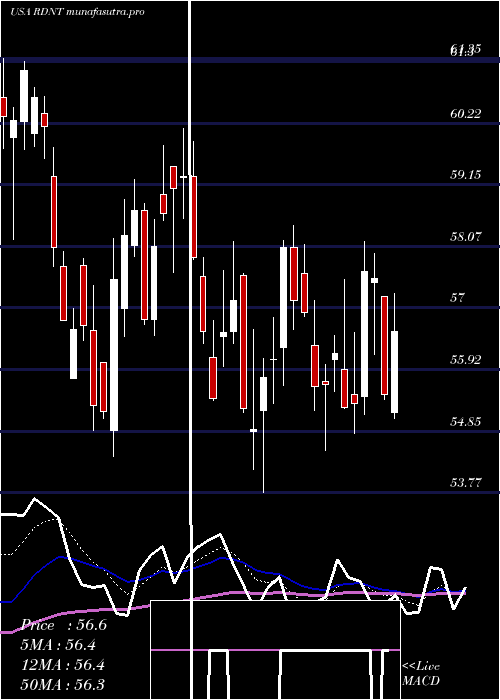Click the '50MA : 56.3' readout
Image resolution: width=500 pixels, height=700 pixels.
click(63, 684)
